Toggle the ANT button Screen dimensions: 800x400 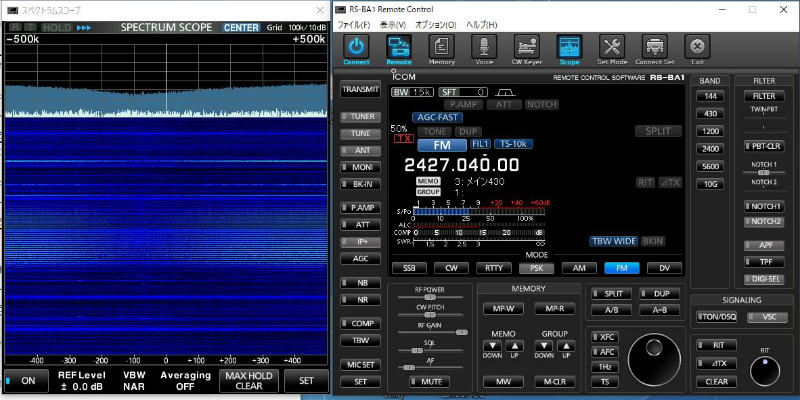(360, 151)
